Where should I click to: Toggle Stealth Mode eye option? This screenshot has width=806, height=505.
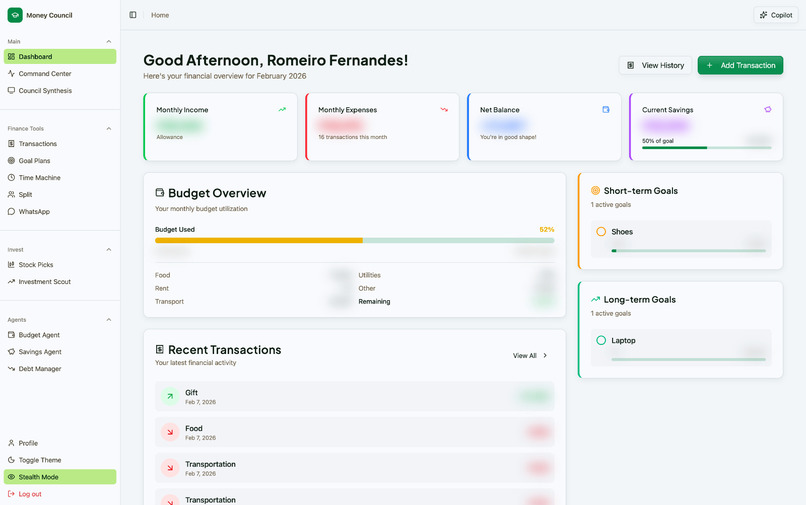60,477
